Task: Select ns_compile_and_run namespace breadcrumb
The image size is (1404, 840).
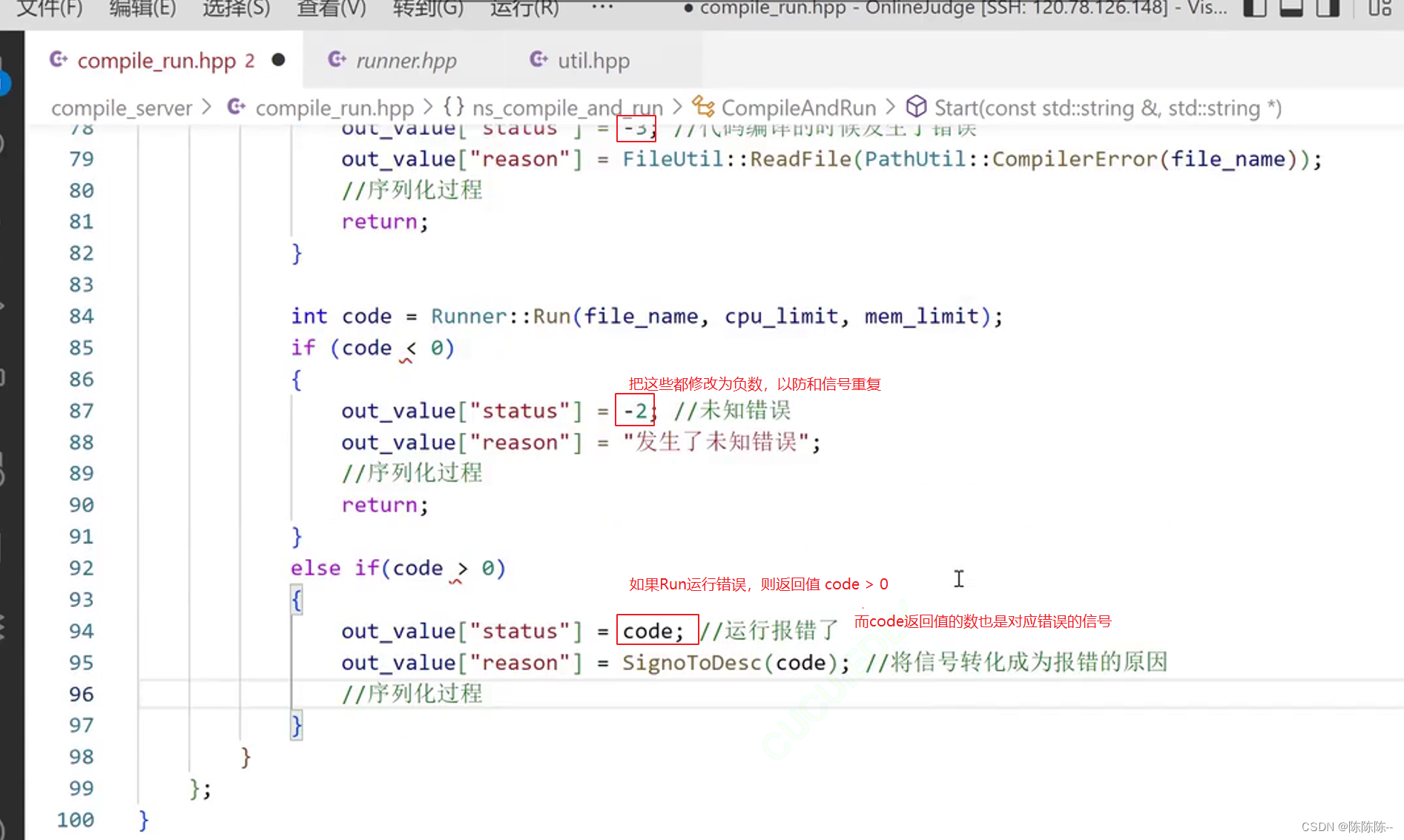Action: click(x=567, y=108)
